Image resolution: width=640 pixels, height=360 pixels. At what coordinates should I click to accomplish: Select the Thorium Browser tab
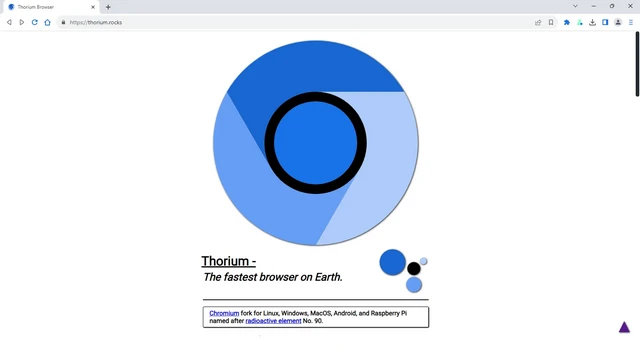tap(51, 7)
